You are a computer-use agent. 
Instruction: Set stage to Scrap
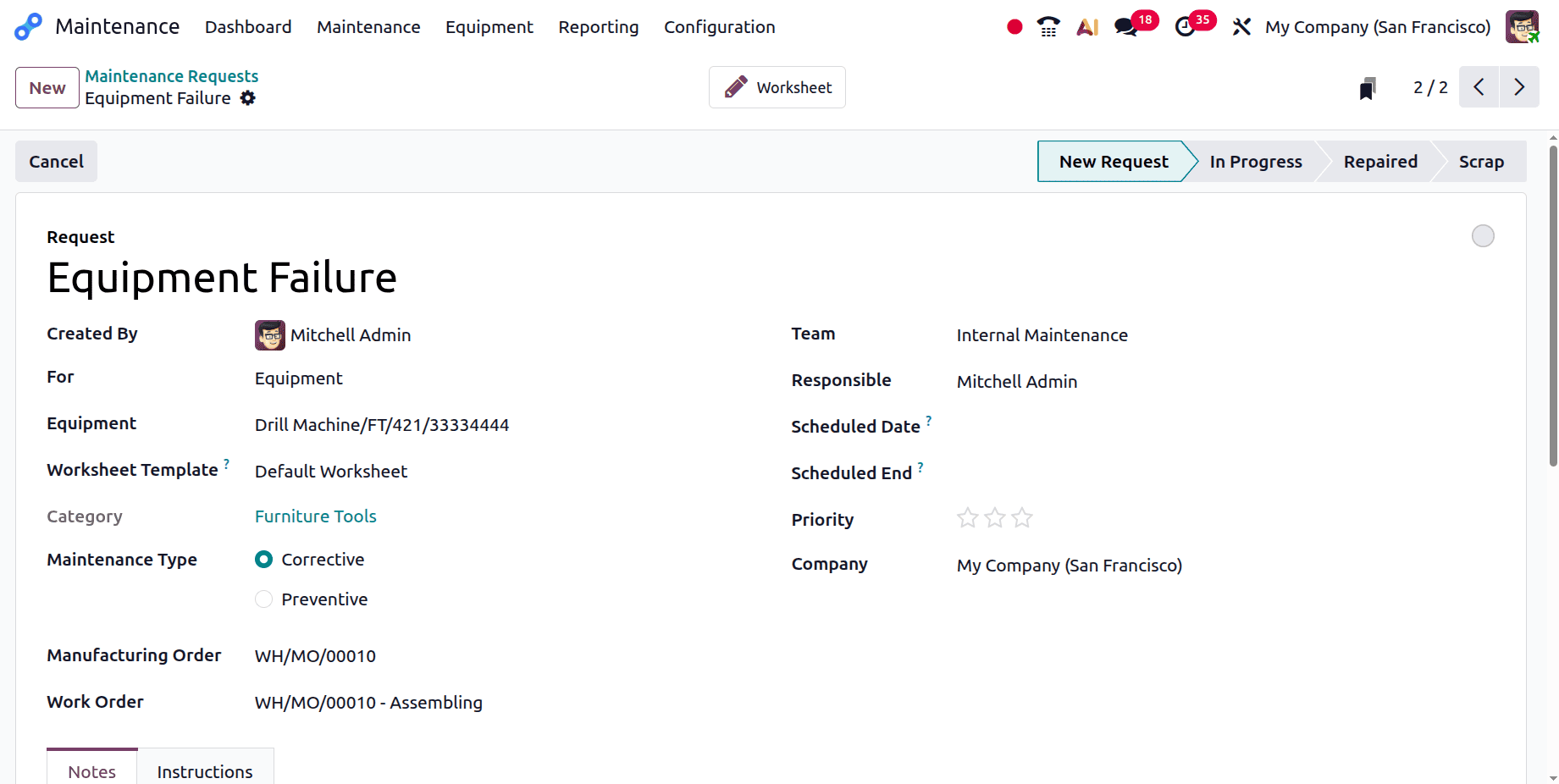click(1481, 162)
